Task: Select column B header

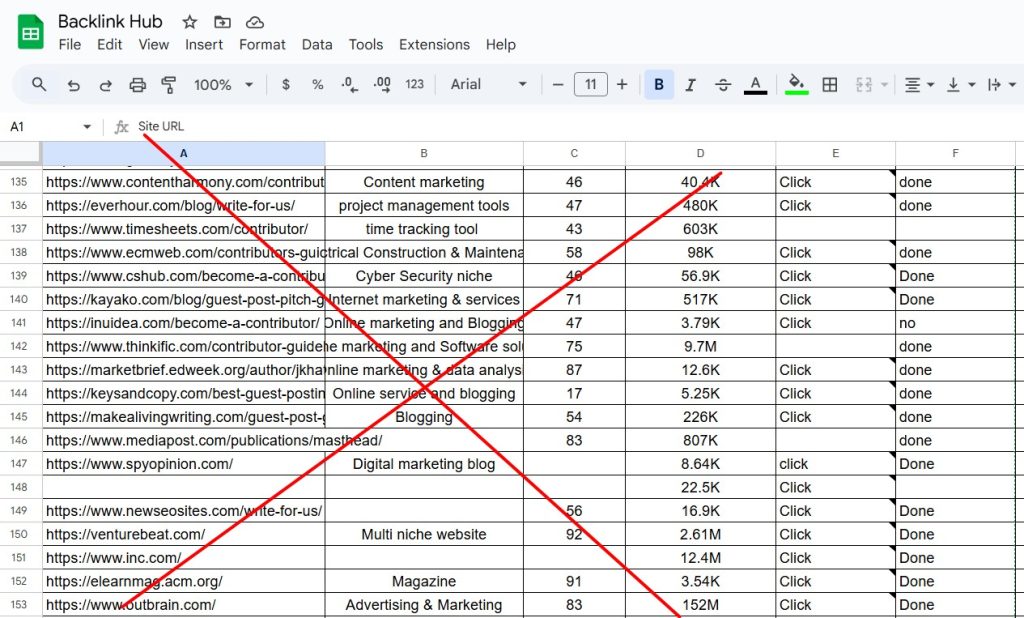Action: (424, 154)
